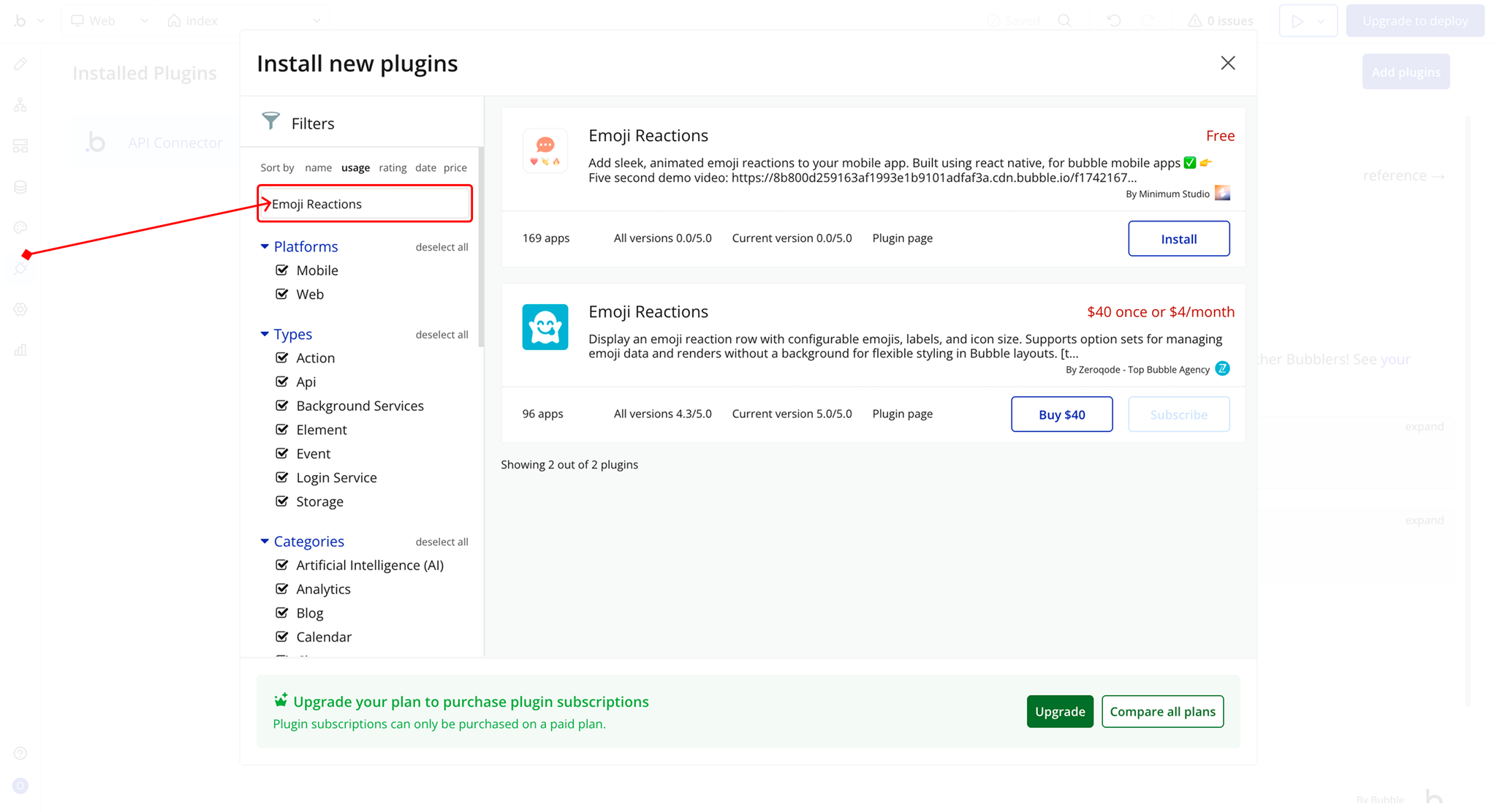This screenshot has height=812, width=1497.
Task: Click the Buy $40 button
Action: (1061, 414)
